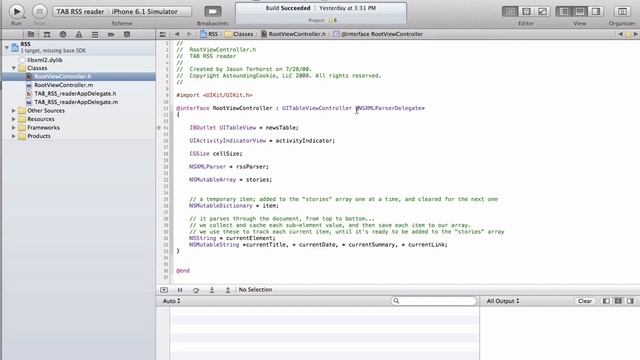Go forward in editor history

point(189,34)
